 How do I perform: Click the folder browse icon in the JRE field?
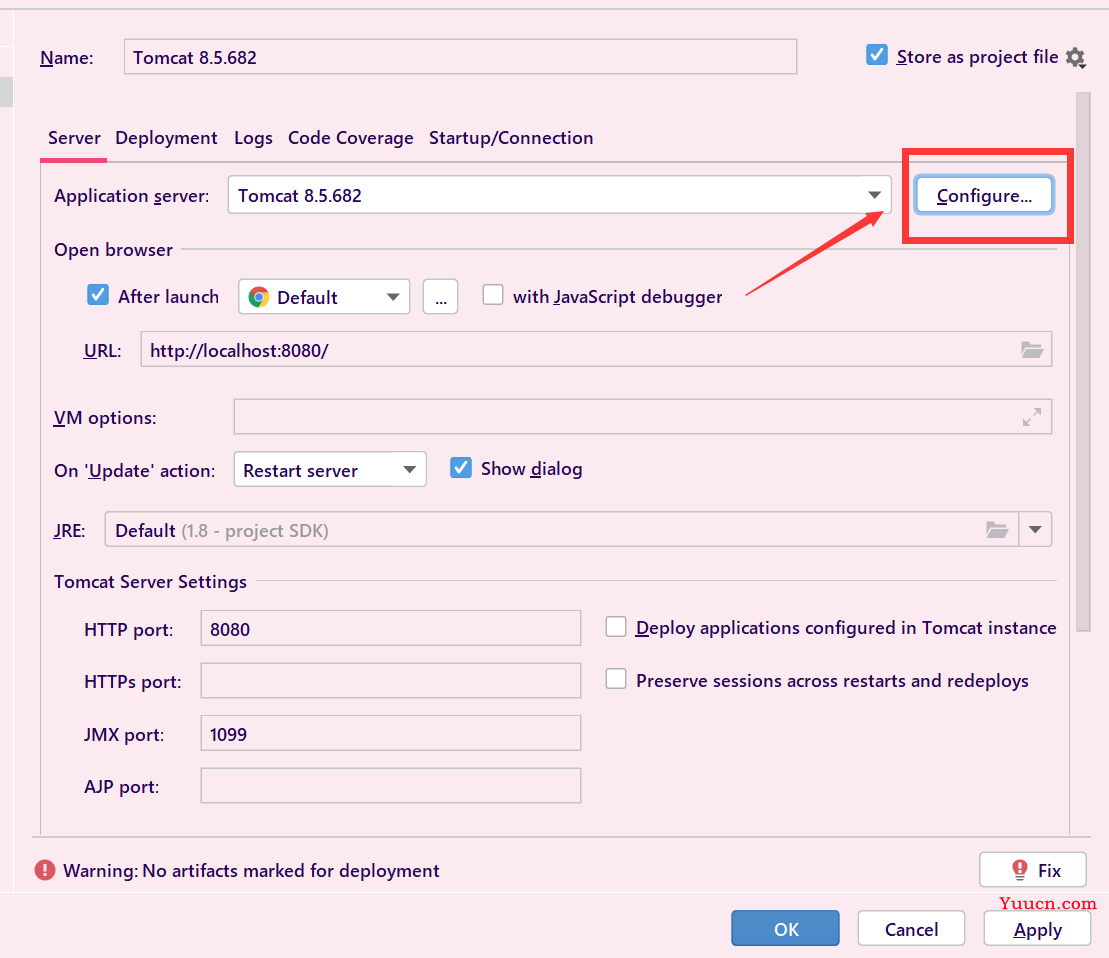click(x=997, y=530)
